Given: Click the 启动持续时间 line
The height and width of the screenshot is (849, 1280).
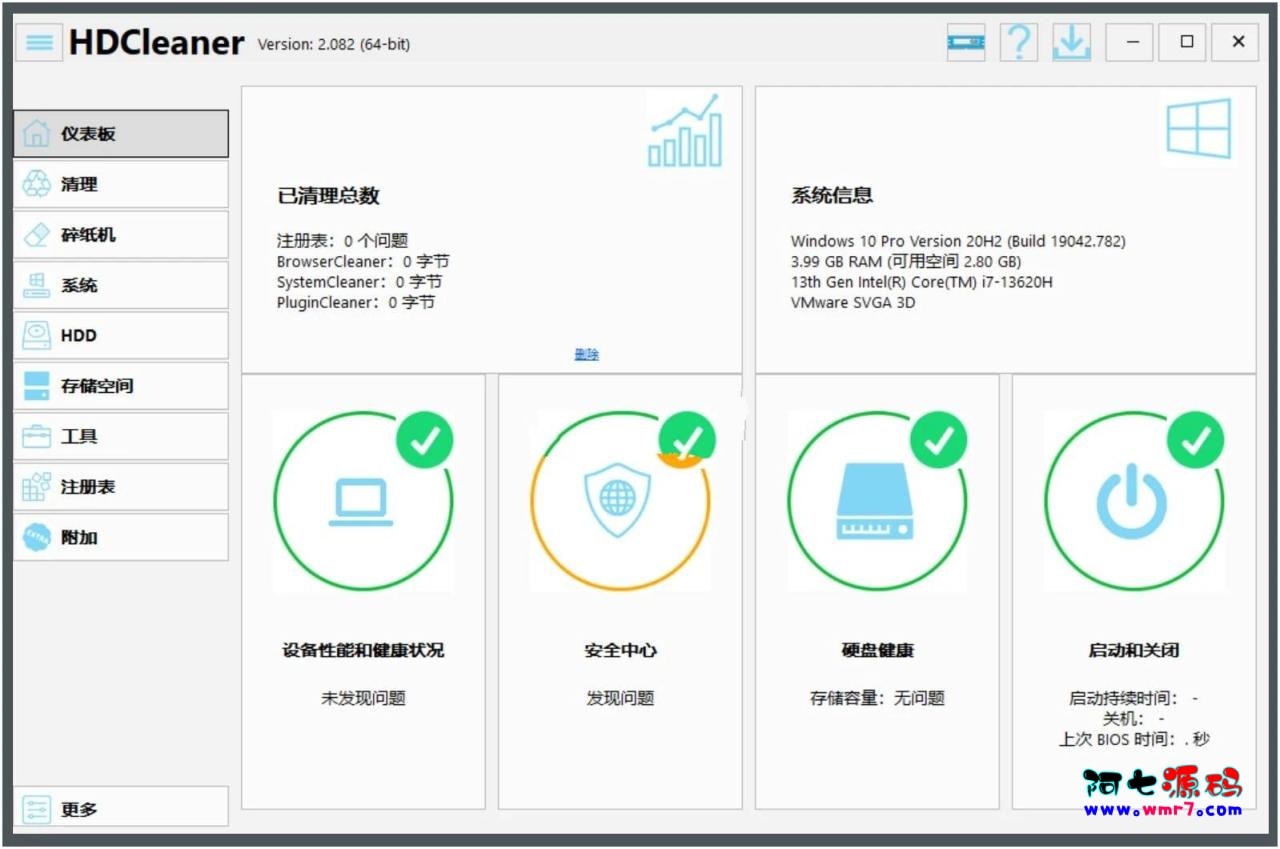Looking at the screenshot, I should click(1134, 698).
